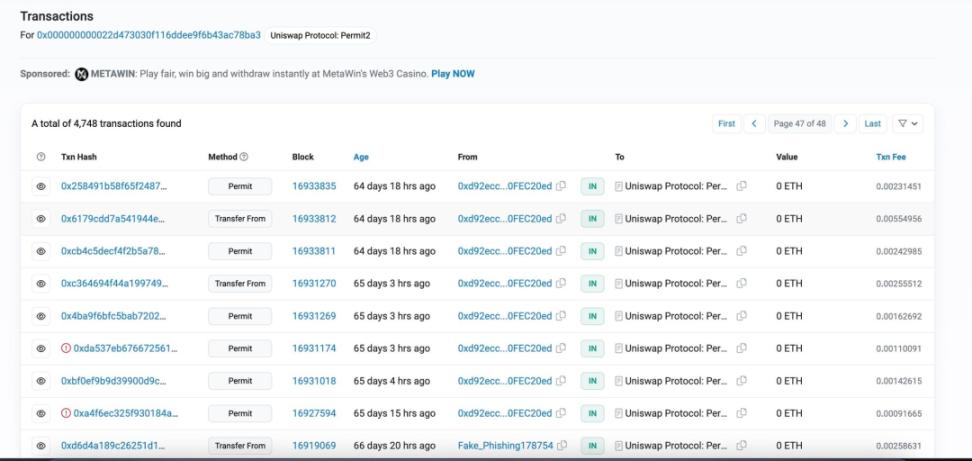Copy the page address next to Permit2 tag

point(150,35)
